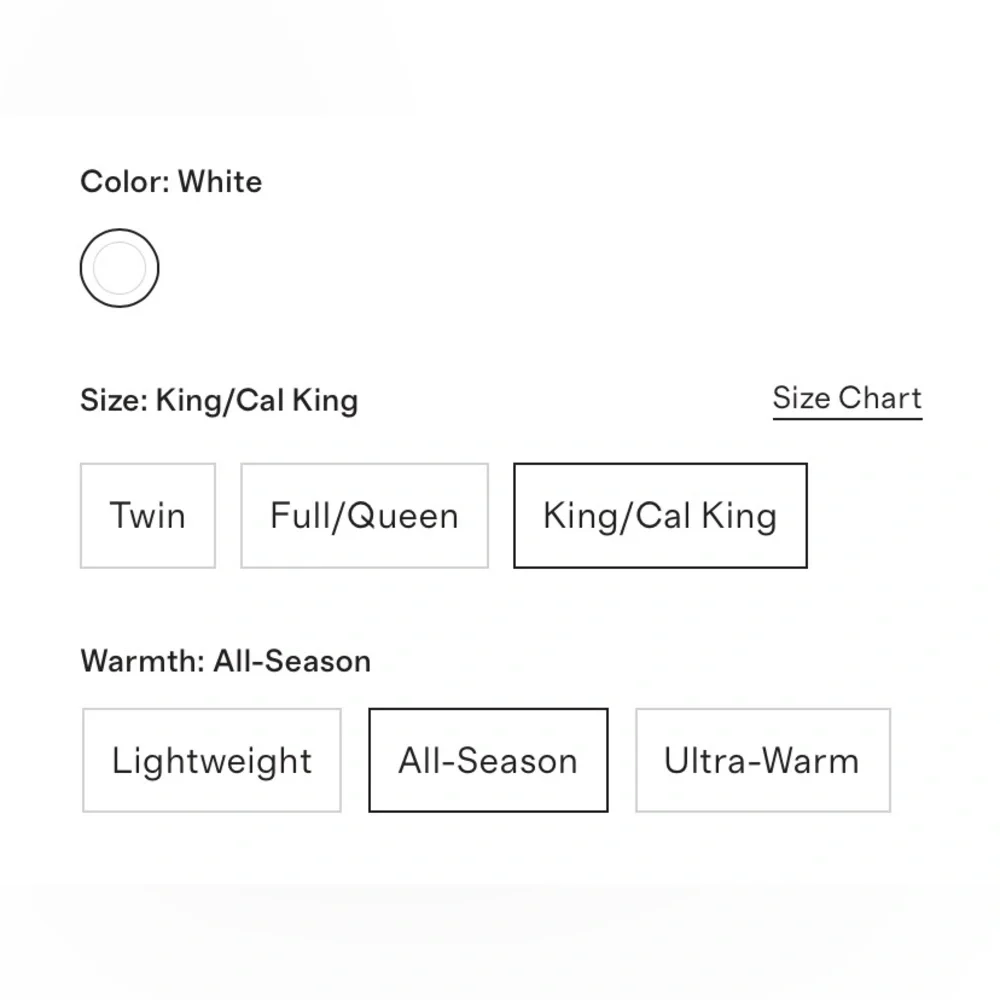Choose the All-Season warmth option
The image size is (1000, 1000).
click(x=488, y=760)
